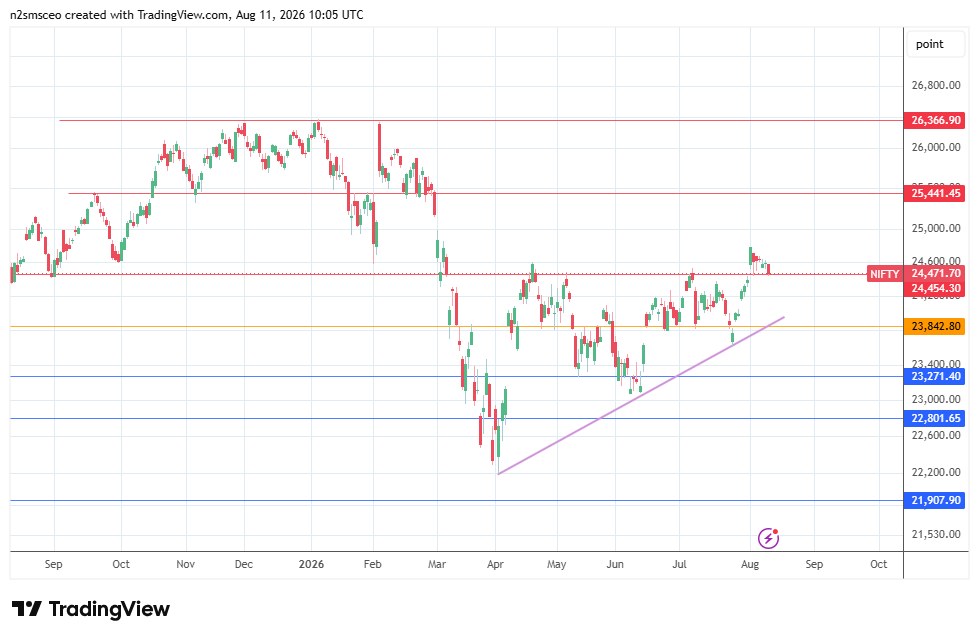Click the point label box
The image size is (979, 639).
click(x=935, y=44)
